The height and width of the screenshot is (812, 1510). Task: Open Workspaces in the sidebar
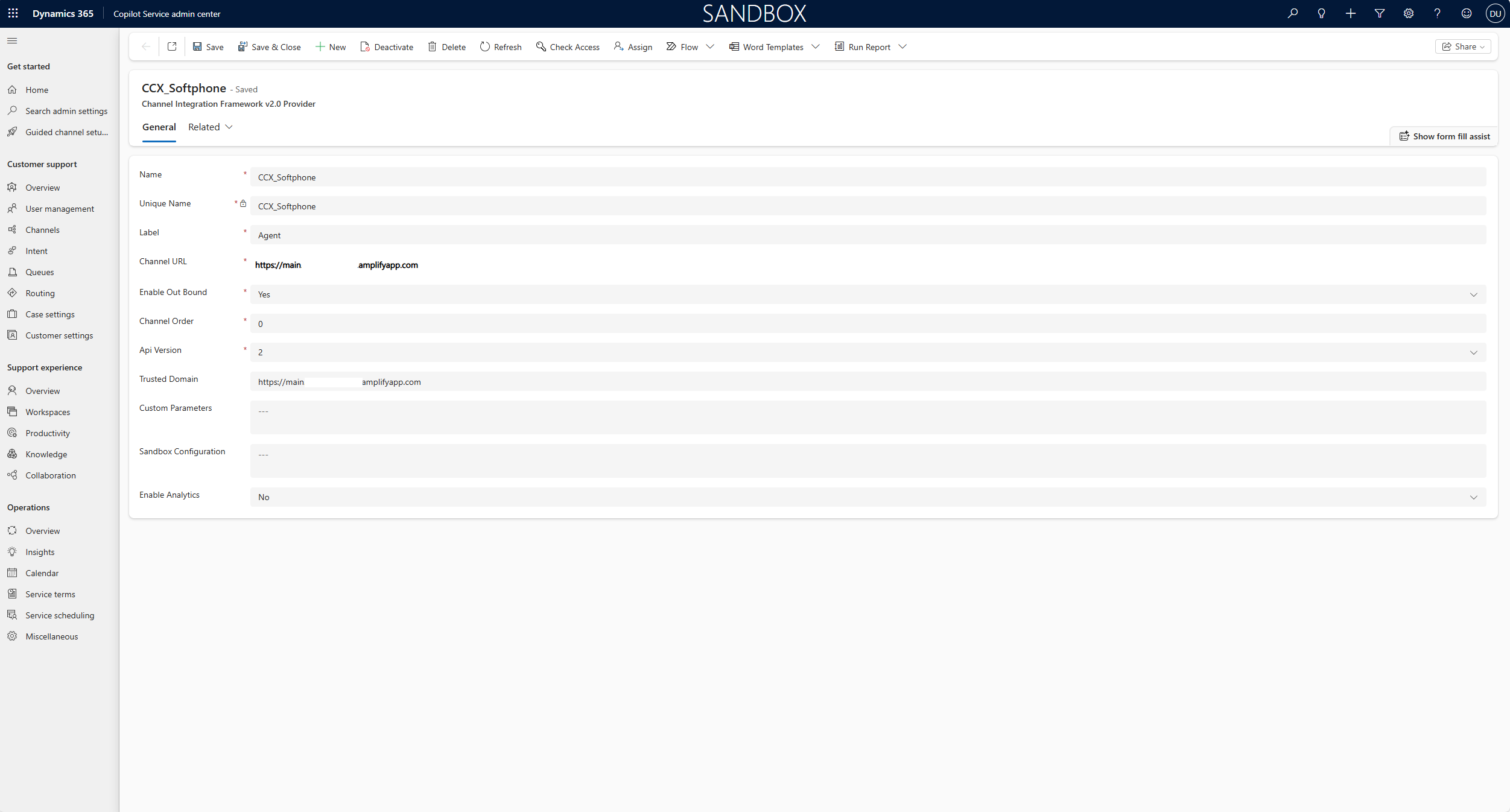(x=48, y=412)
